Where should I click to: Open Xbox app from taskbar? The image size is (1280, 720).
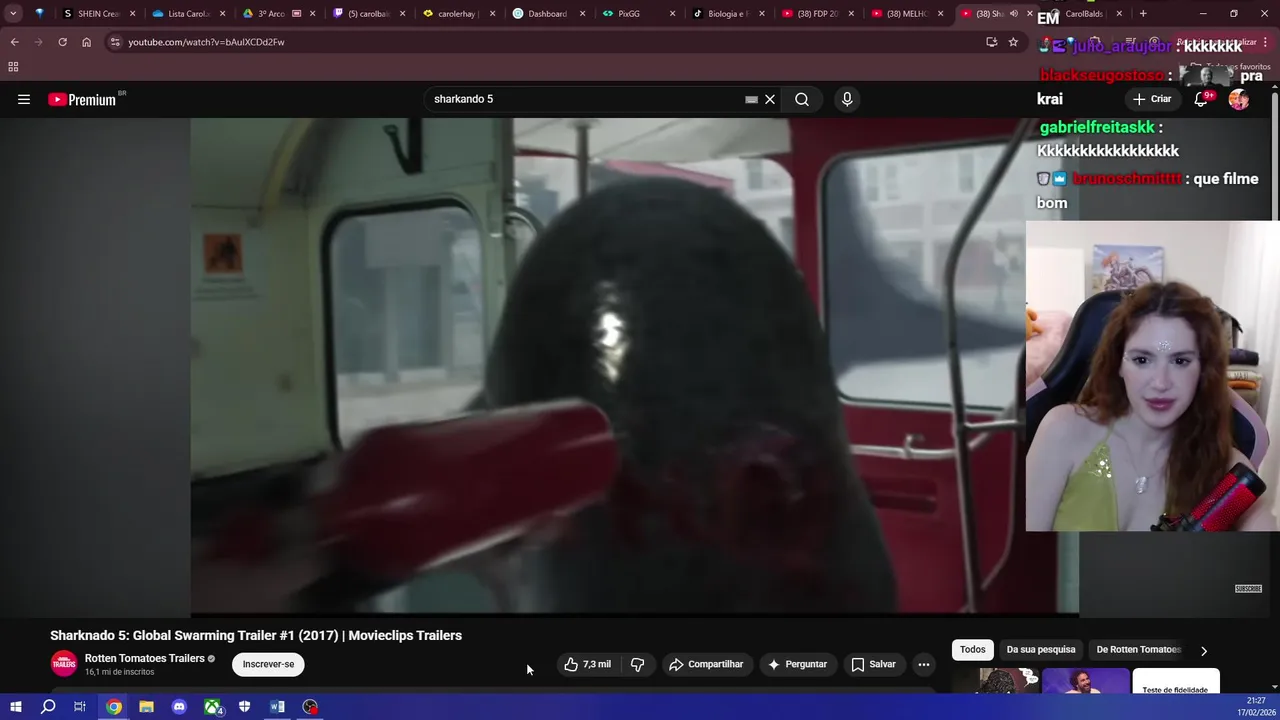coord(213,707)
